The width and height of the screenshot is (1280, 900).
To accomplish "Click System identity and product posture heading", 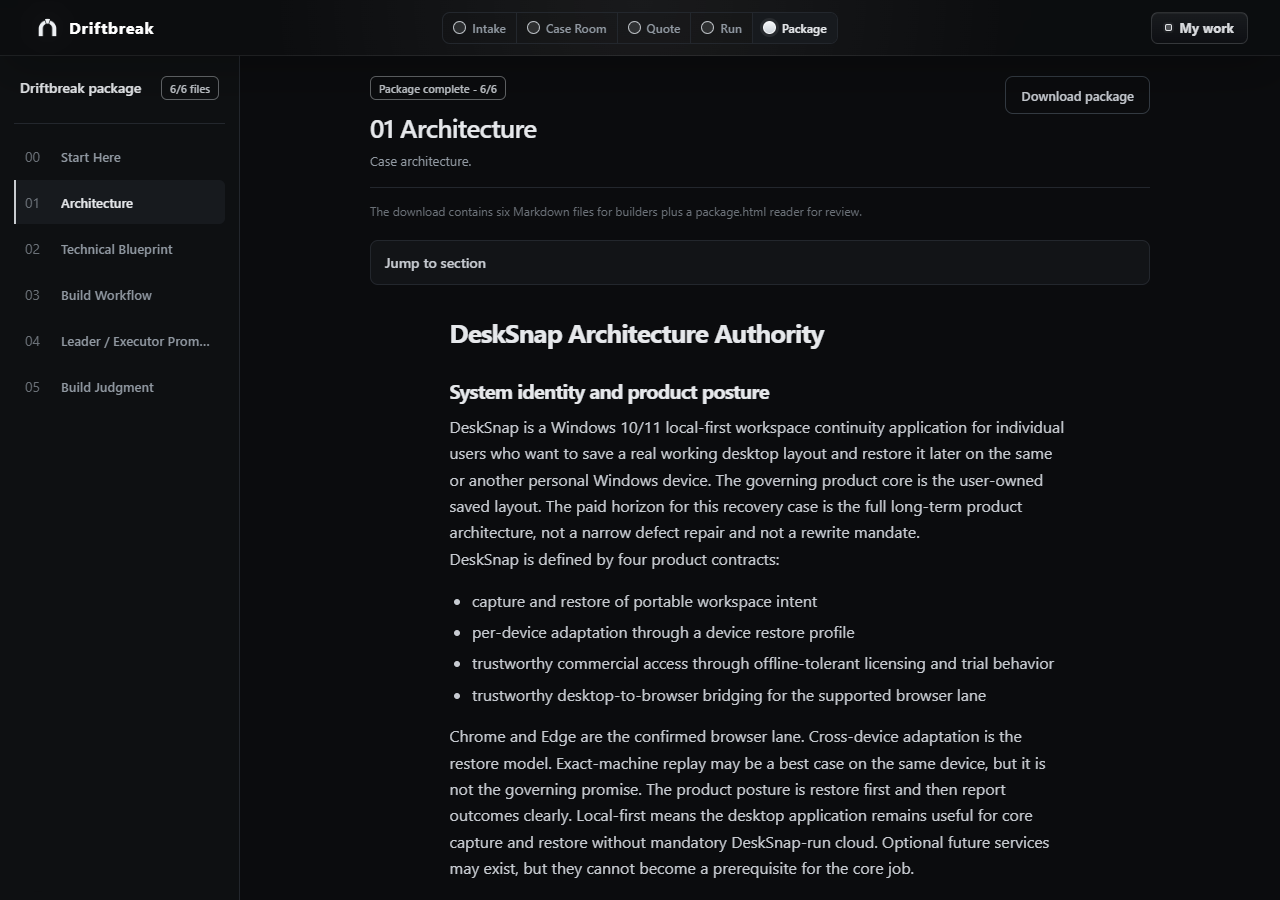I will (609, 392).
